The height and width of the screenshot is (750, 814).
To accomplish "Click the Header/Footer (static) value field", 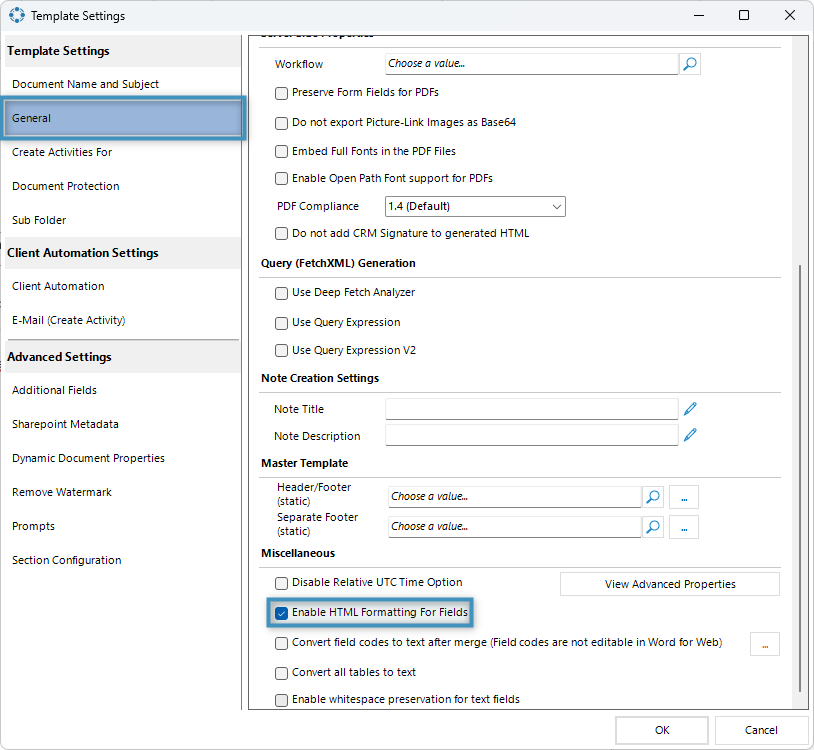I will pos(514,497).
